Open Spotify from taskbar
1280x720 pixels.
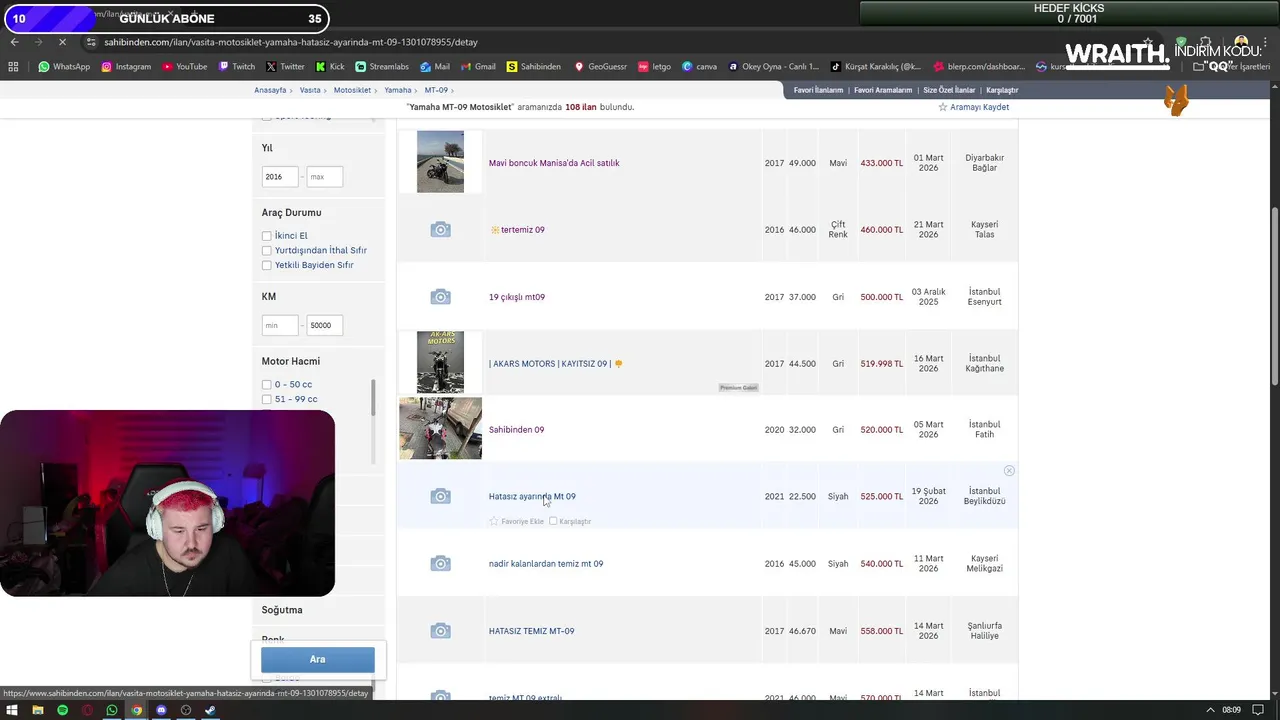[x=62, y=710]
